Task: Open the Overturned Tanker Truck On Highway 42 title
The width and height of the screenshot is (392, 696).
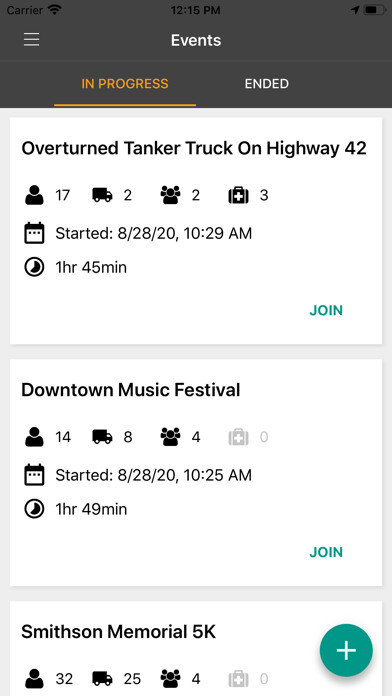Action: click(x=194, y=149)
